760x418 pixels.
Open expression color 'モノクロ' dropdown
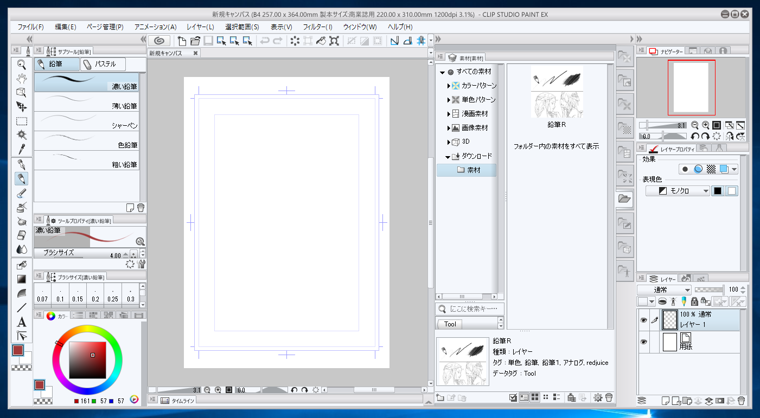tap(677, 191)
